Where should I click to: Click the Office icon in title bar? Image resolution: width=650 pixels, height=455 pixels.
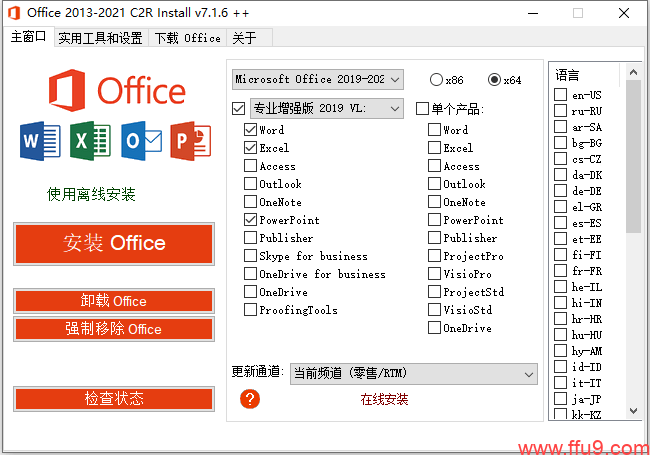tap(14, 13)
